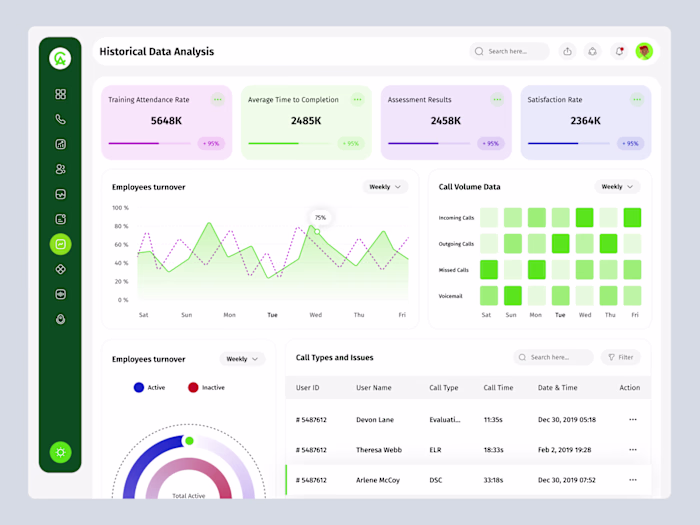Open the green settings gear button
The image size is (700, 525).
click(60, 452)
